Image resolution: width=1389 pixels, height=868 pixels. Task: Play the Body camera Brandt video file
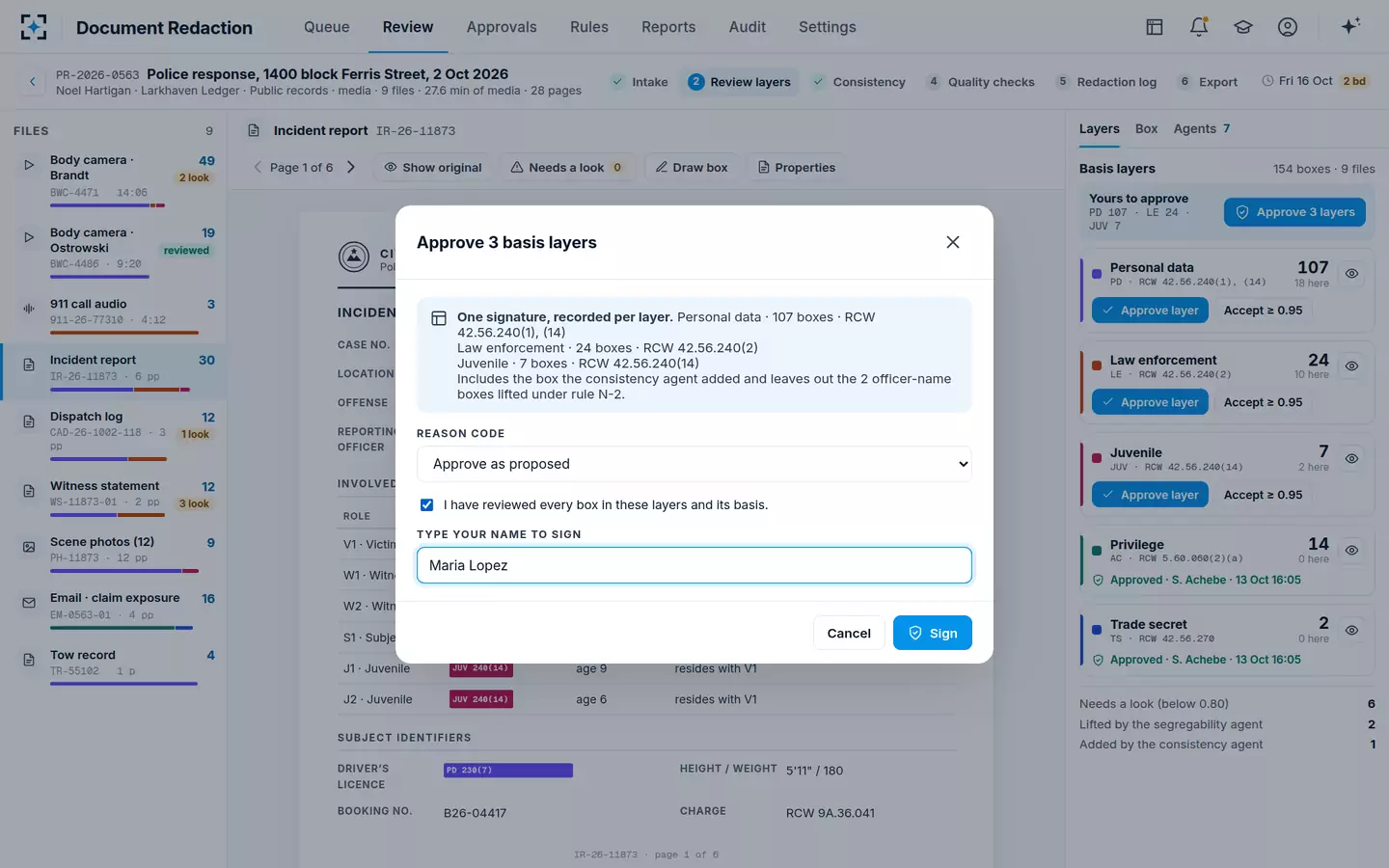(x=29, y=165)
